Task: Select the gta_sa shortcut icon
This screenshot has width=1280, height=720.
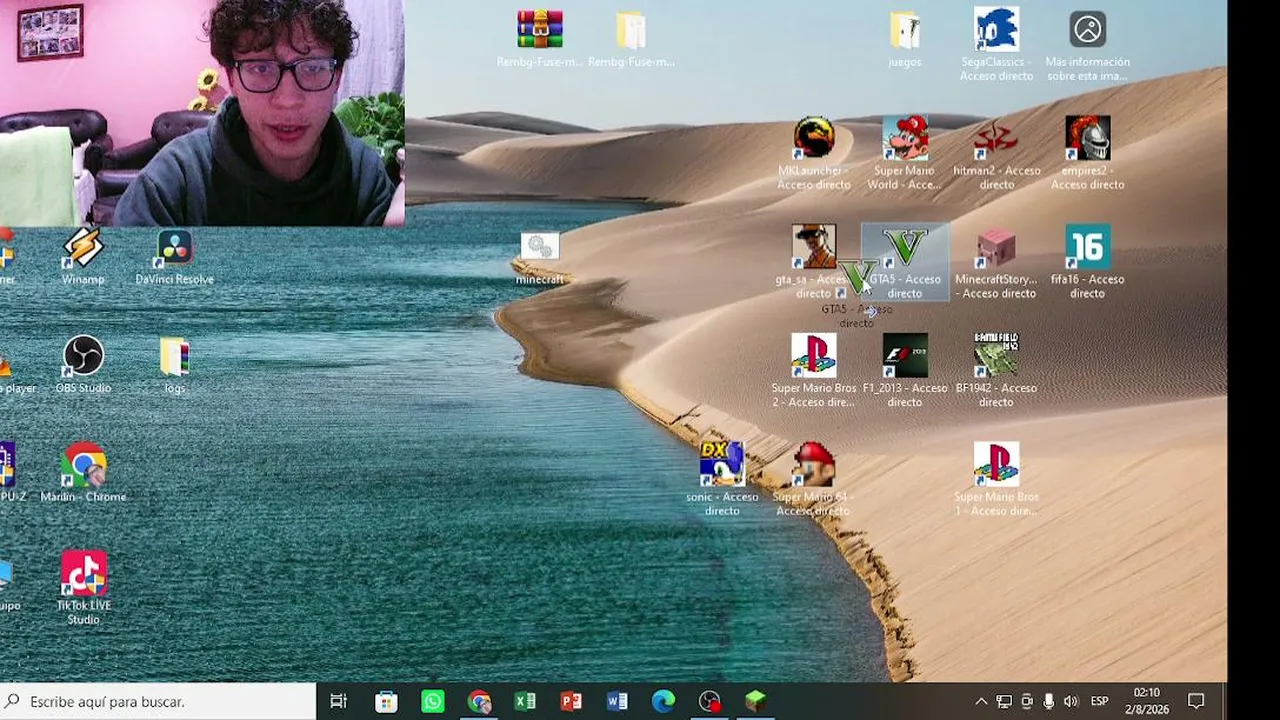Action: (814, 247)
